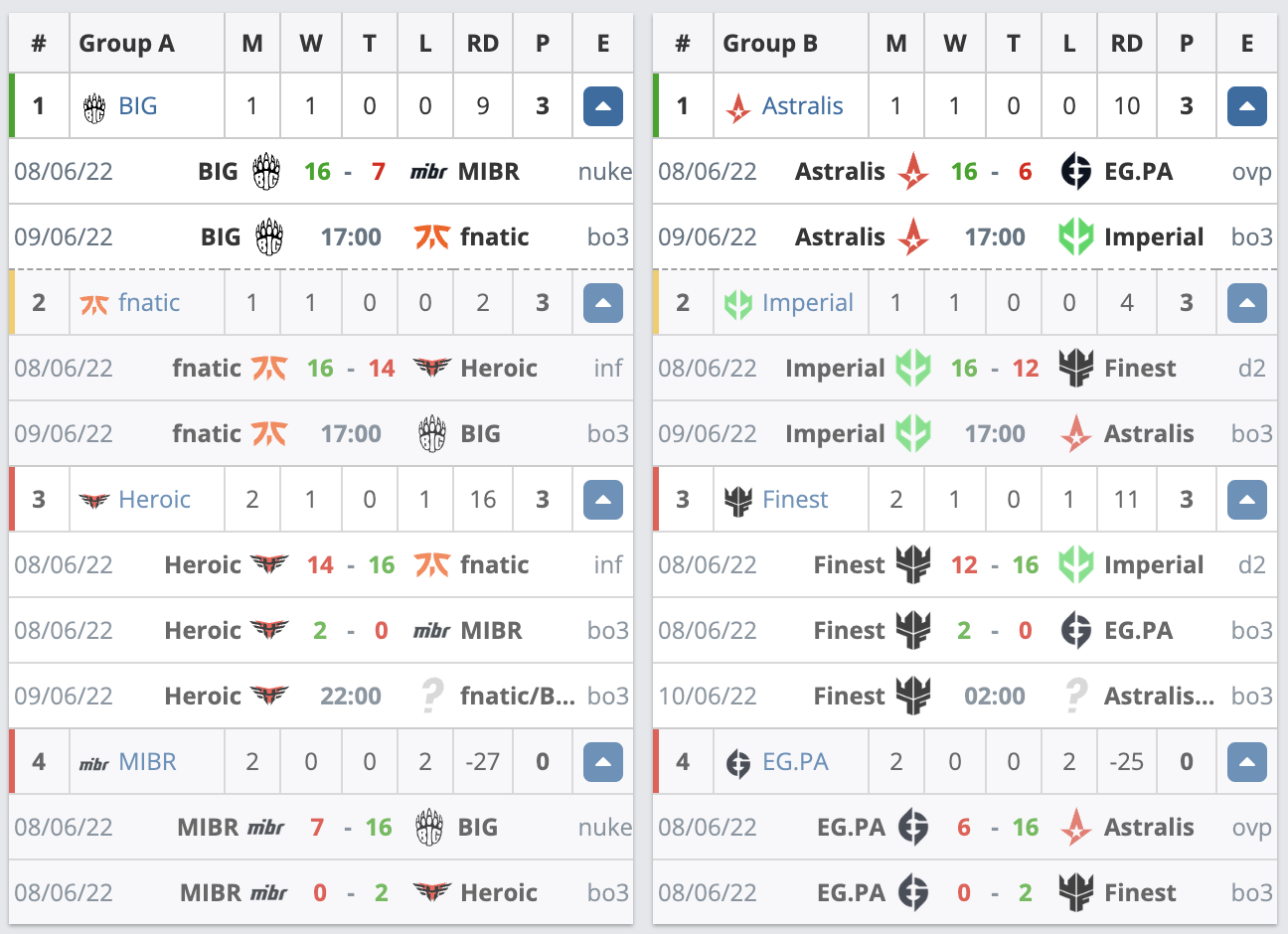
Task: Collapse the Finest match list
Action: [x=1246, y=499]
